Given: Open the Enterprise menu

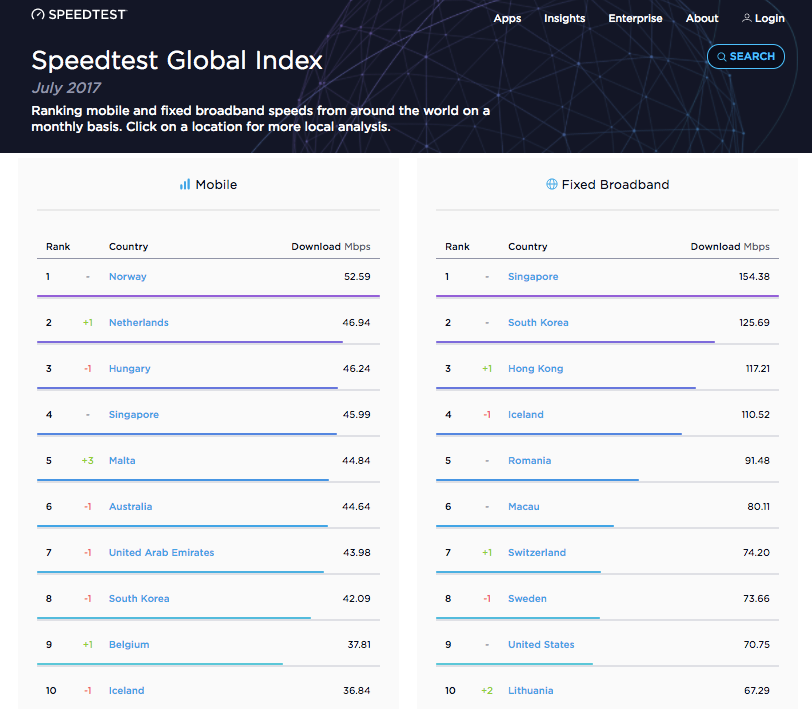Looking at the screenshot, I should click(635, 18).
